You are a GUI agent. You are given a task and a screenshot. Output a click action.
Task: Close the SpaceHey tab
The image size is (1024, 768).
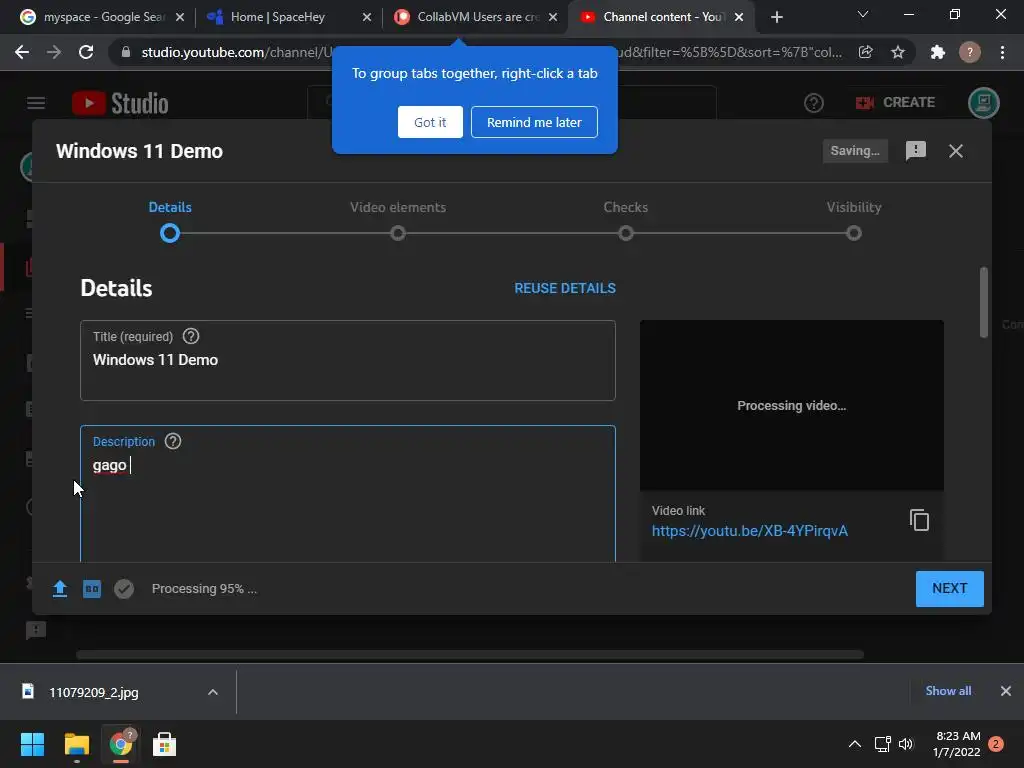tap(367, 17)
